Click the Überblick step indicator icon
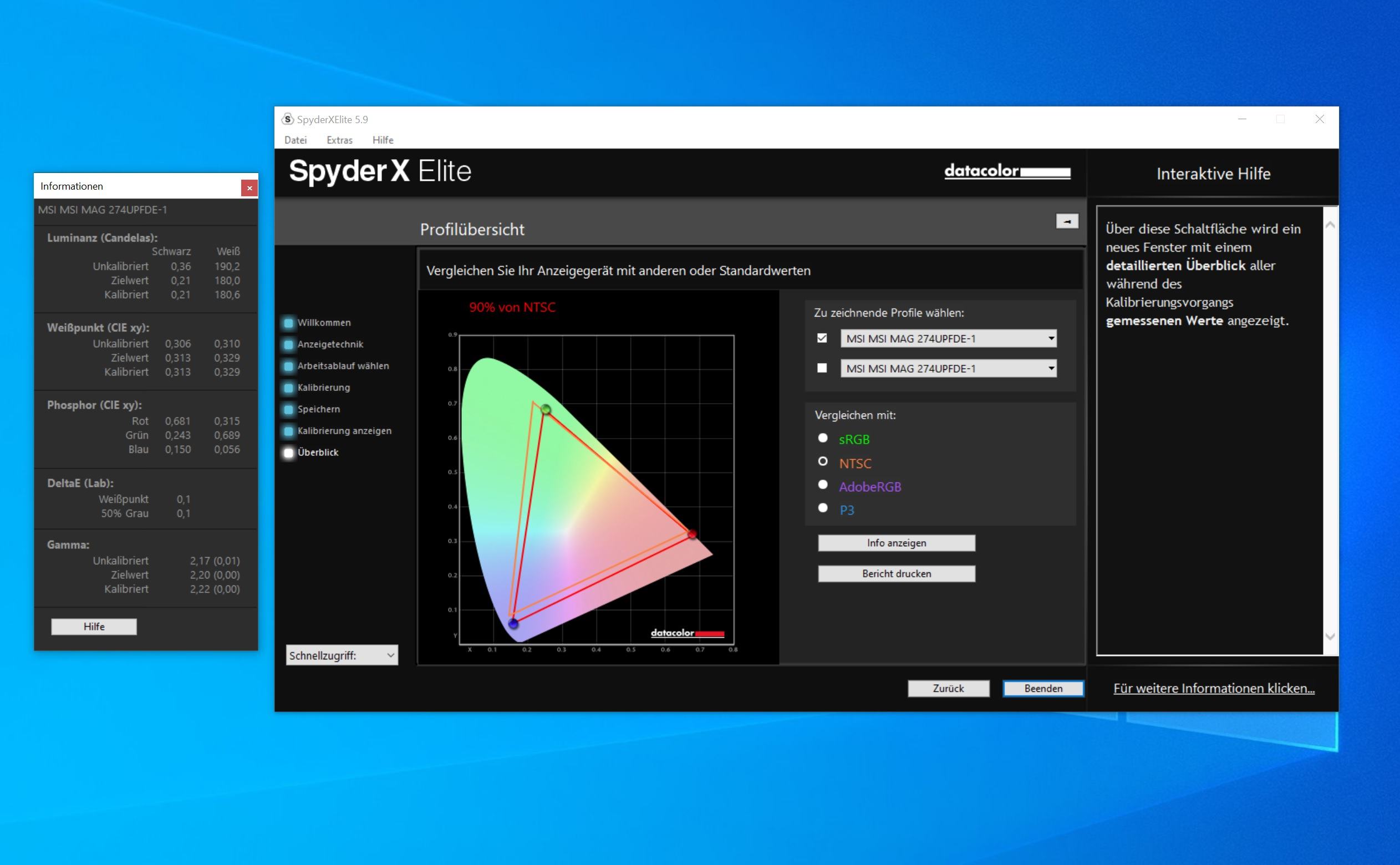The width and height of the screenshot is (1400, 865). click(x=289, y=452)
